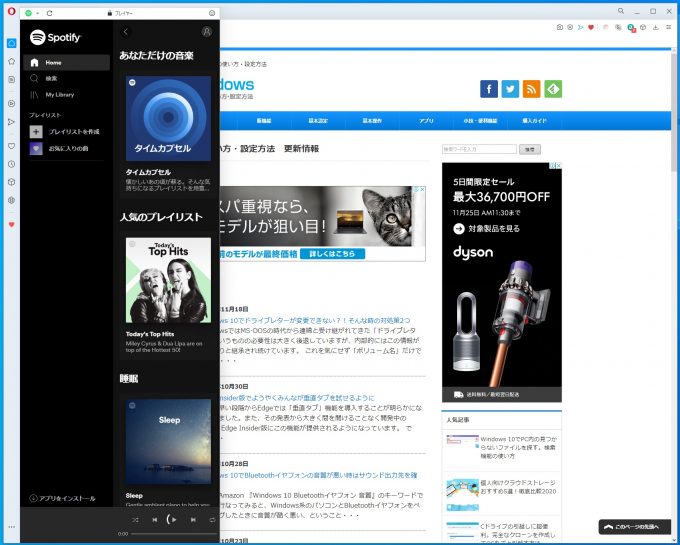Viewport: 680px width, 545px height.
Task: Open the webpage's Facebook icon
Action: coord(489,89)
